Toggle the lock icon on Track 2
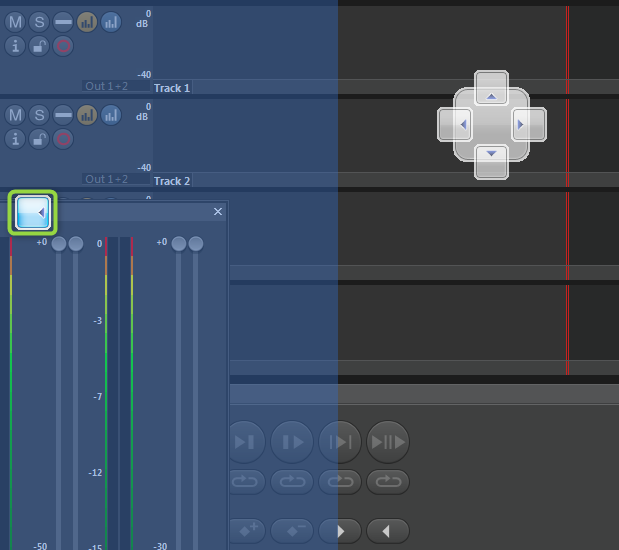Image resolution: width=619 pixels, height=550 pixels. (39, 139)
